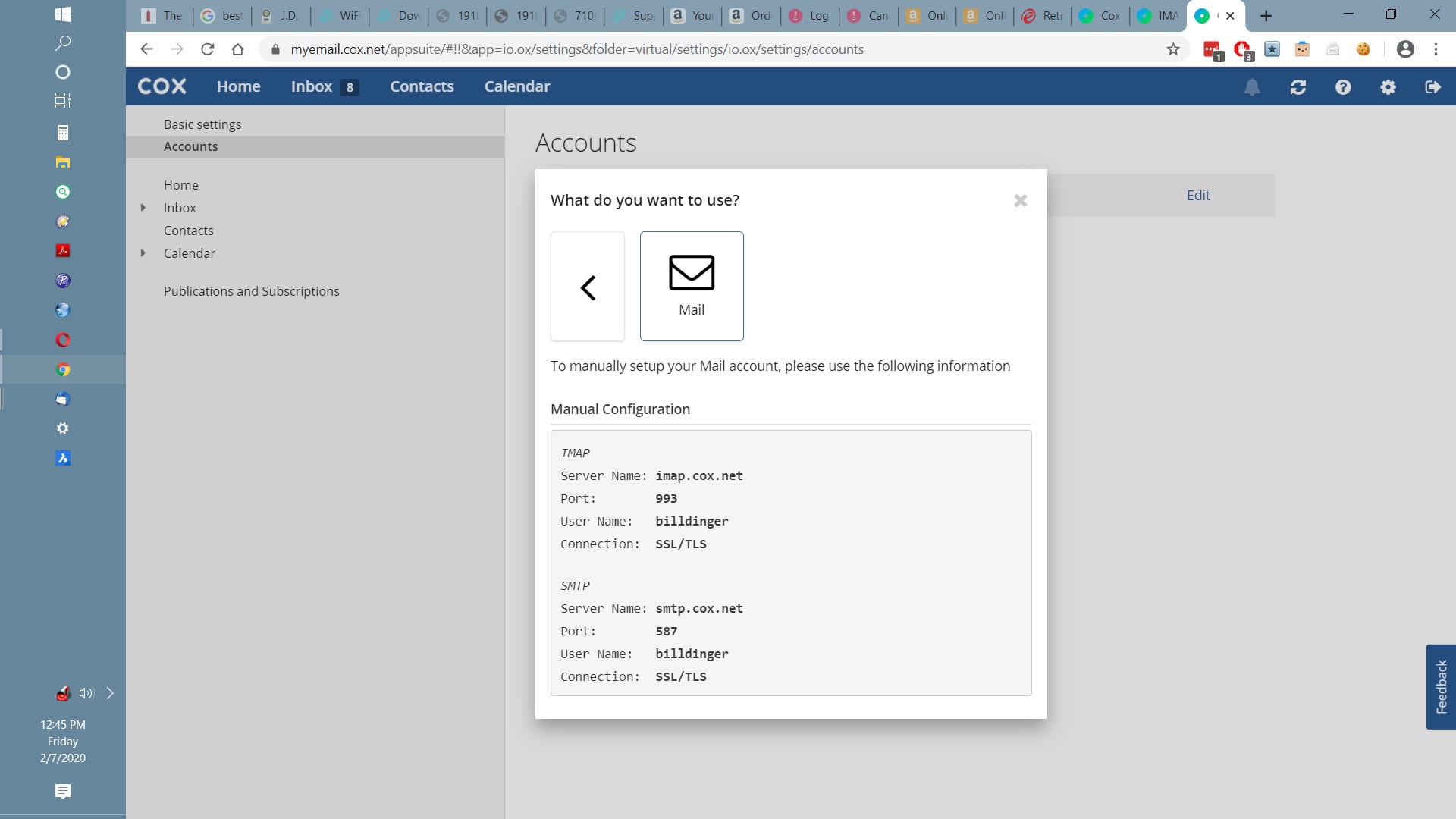
Task: Show hidden system tray icons chevron
Action: point(110,693)
